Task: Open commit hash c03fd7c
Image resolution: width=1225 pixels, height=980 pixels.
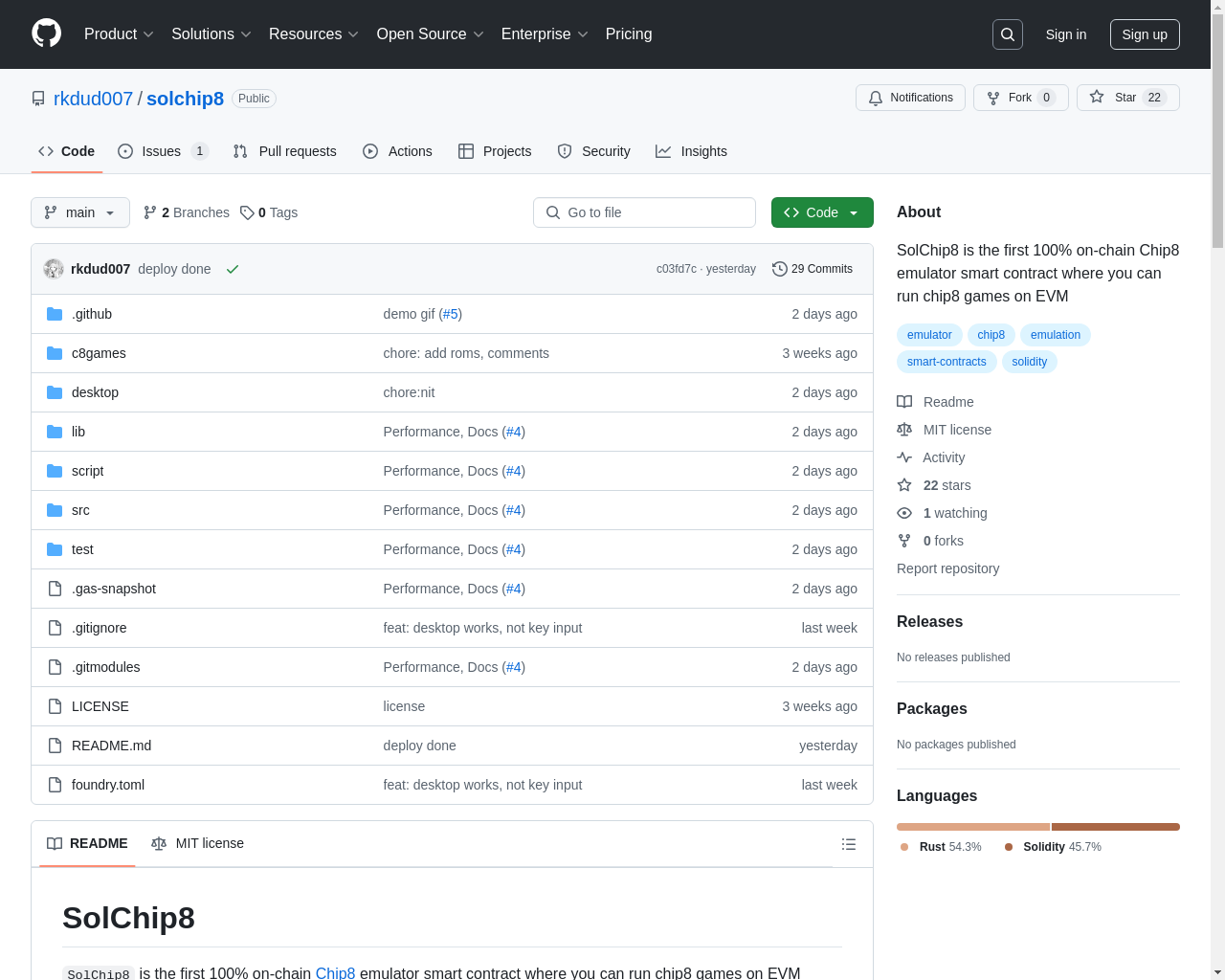Action: tap(677, 269)
